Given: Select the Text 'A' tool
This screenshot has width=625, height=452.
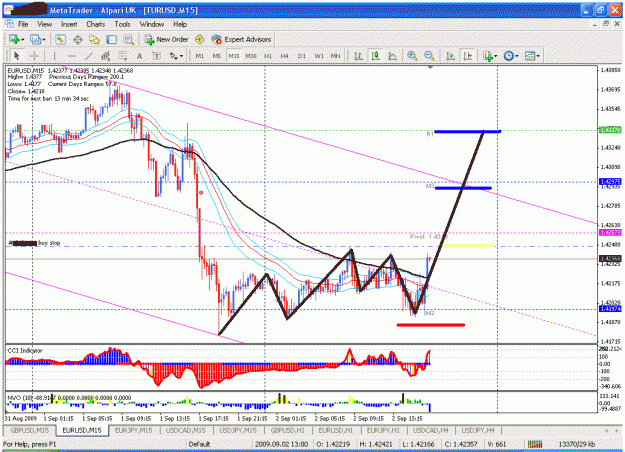Looking at the screenshot, I should pos(140,56).
